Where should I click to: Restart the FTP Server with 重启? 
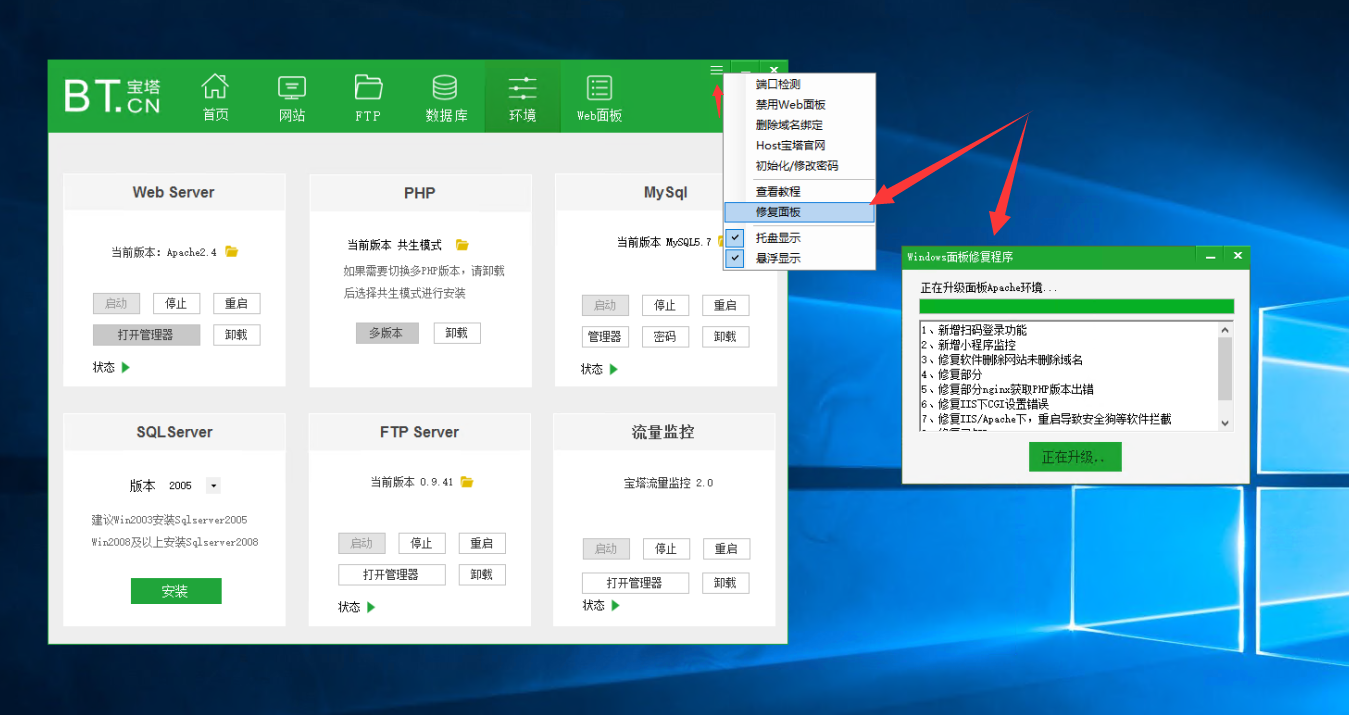(x=482, y=543)
